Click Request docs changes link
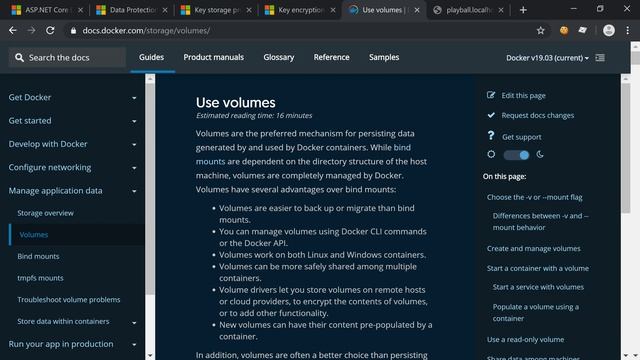This screenshot has height=360, width=640. pyautogui.click(x=538, y=116)
